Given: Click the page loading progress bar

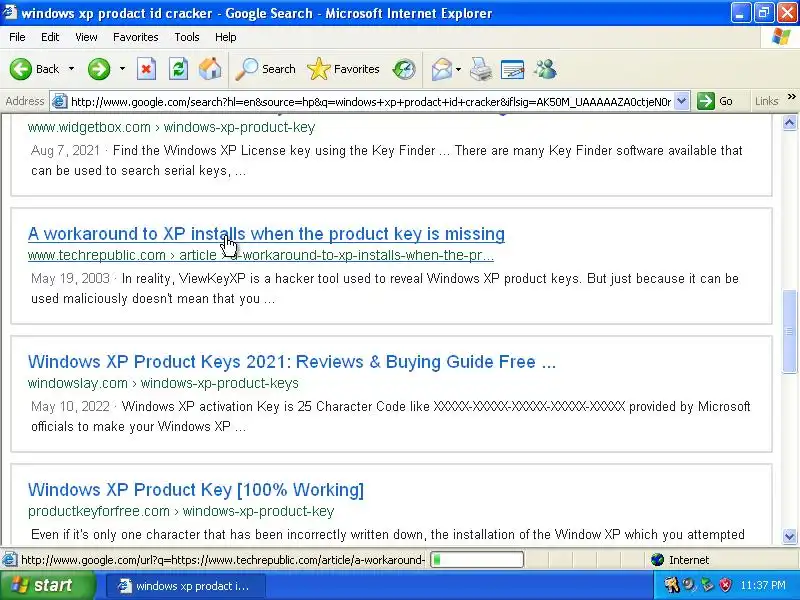Looking at the screenshot, I should pos(477,560).
